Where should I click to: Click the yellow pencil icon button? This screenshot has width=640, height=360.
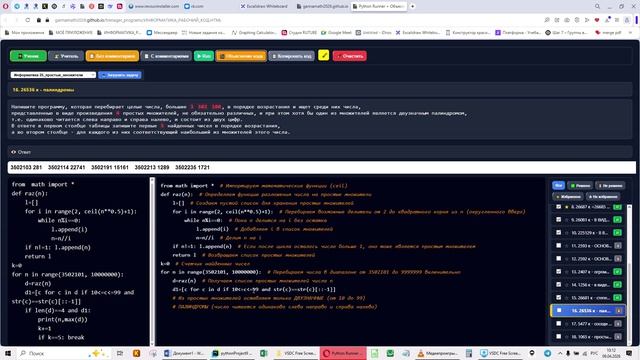[x=324, y=55]
